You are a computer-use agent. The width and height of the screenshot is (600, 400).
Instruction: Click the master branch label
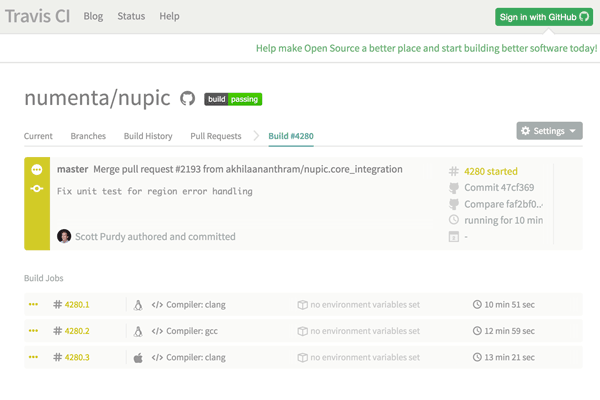(73, 169)
